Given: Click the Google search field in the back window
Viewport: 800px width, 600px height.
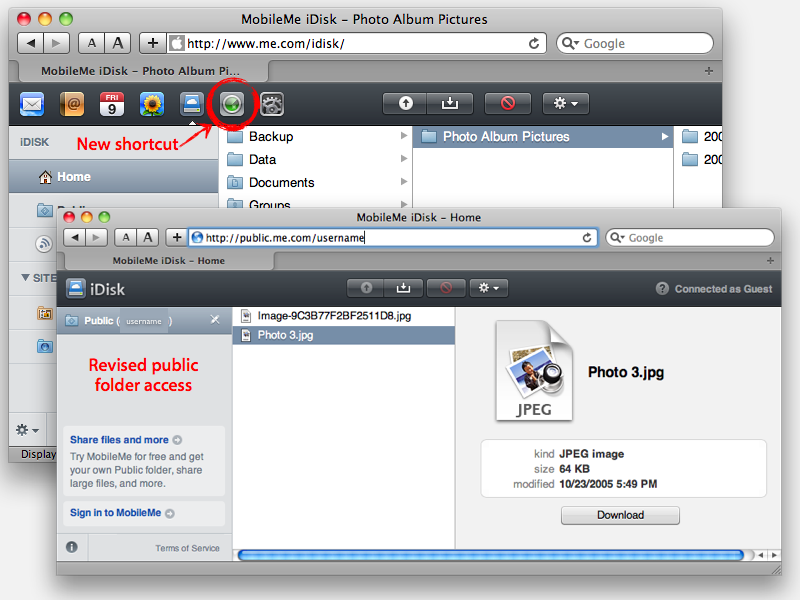Looking at the screenshot, I should [x=635, y=43].
